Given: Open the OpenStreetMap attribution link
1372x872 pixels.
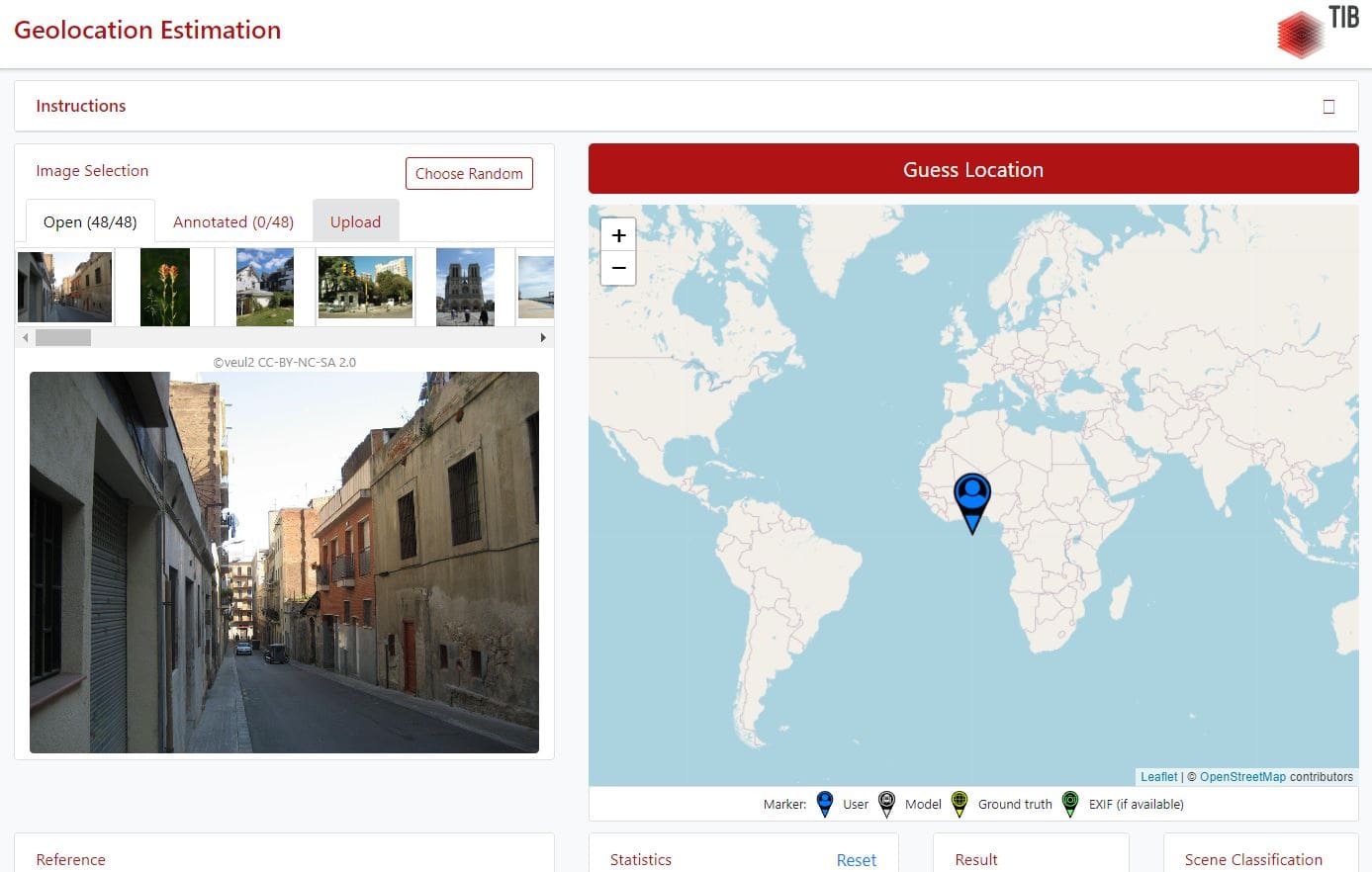Looking at the screenshot, I should [1242, 777].
